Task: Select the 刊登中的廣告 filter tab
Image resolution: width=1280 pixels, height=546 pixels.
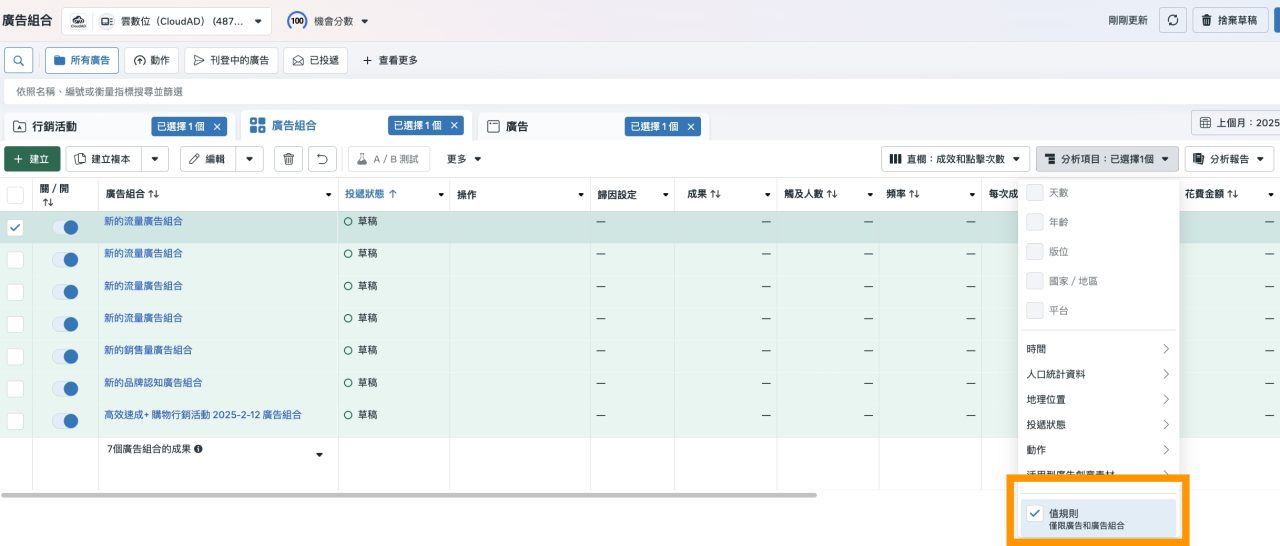Action: (x=231, y=60)
